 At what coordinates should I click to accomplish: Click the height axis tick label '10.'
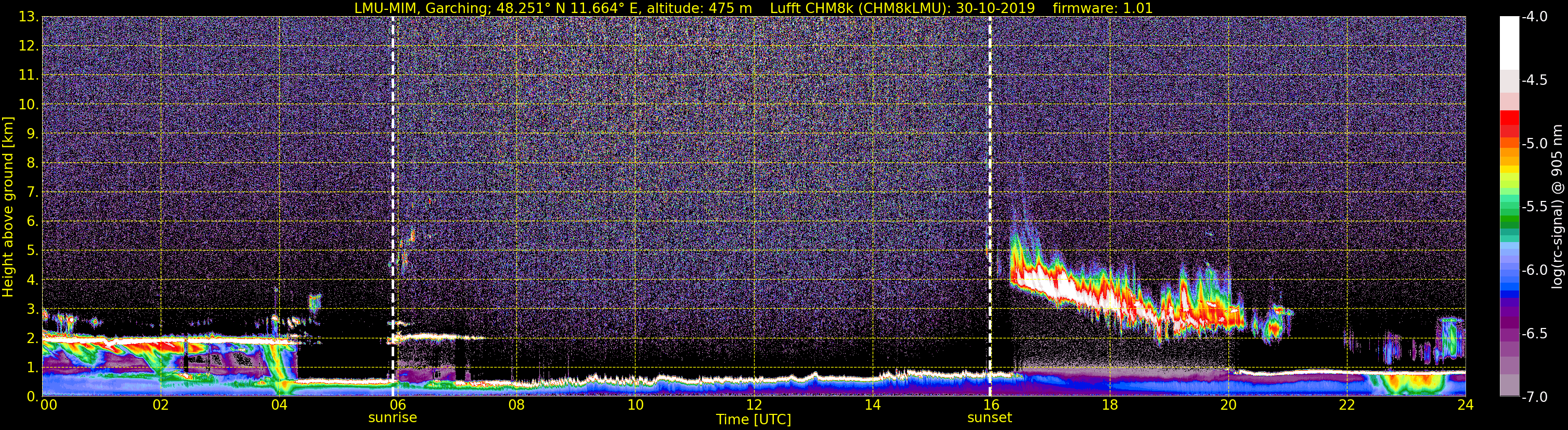(29, 104)
